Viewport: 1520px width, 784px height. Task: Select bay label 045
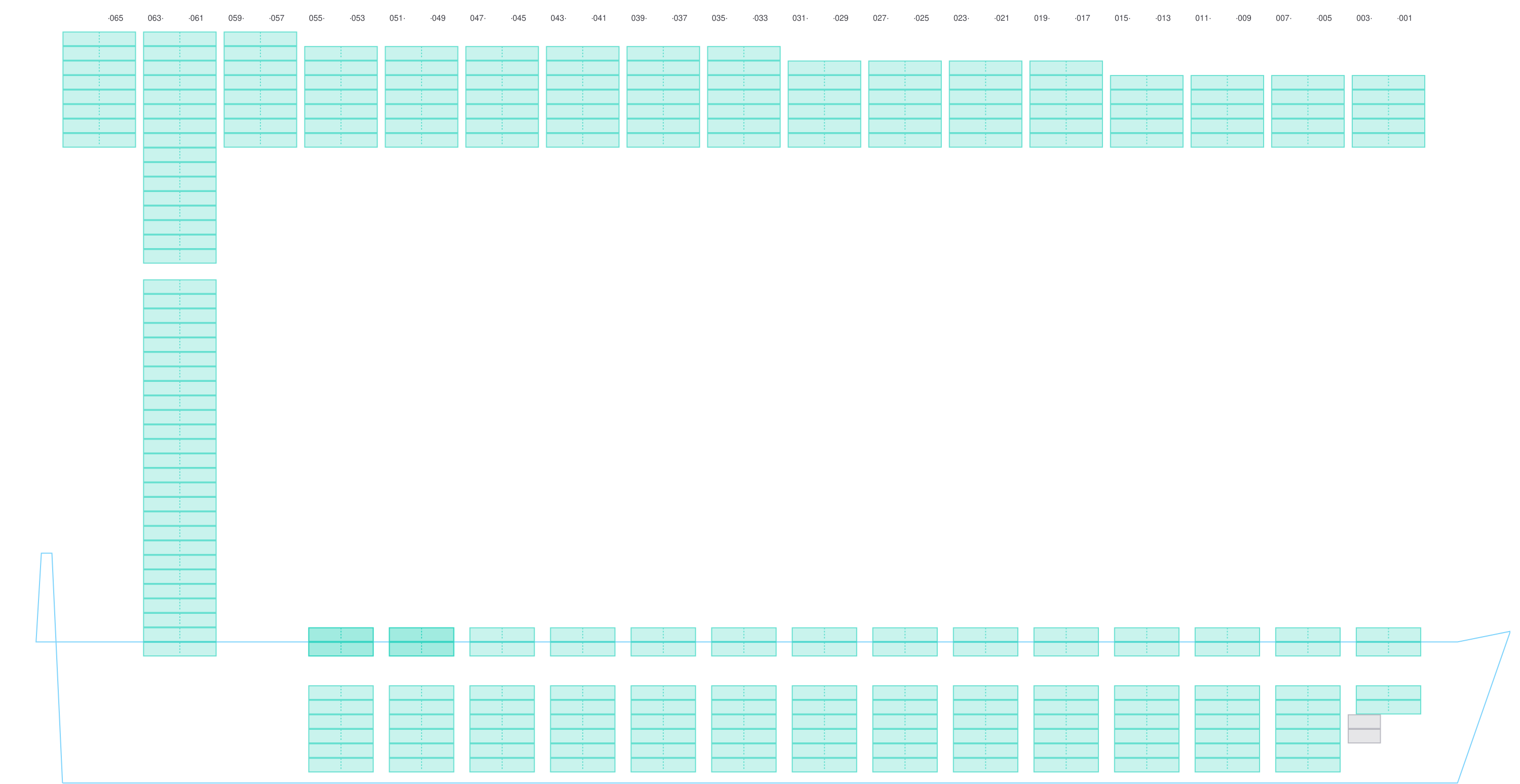(518, 18)
